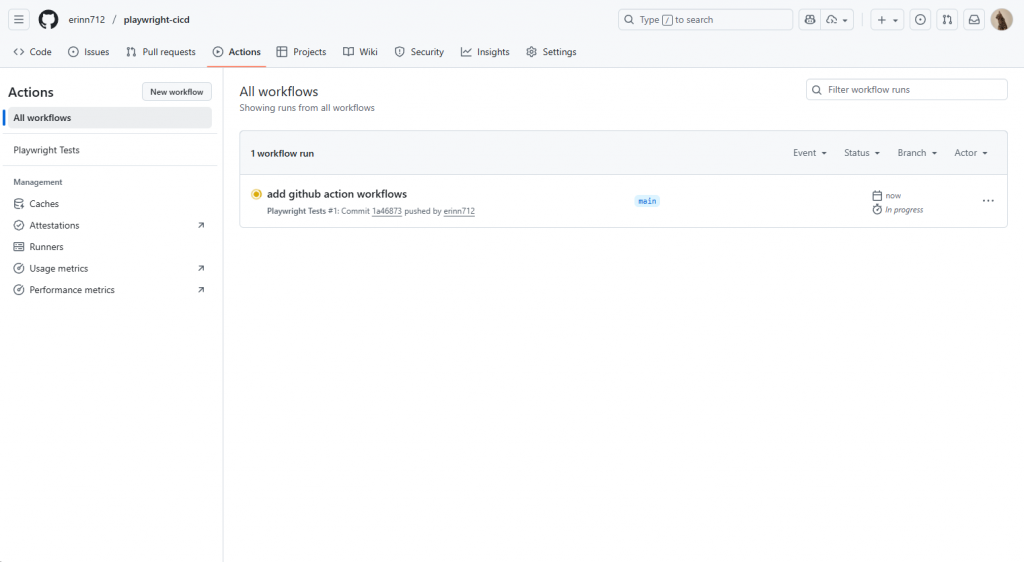Focus the Filter workflow runs field

point(906,89)
